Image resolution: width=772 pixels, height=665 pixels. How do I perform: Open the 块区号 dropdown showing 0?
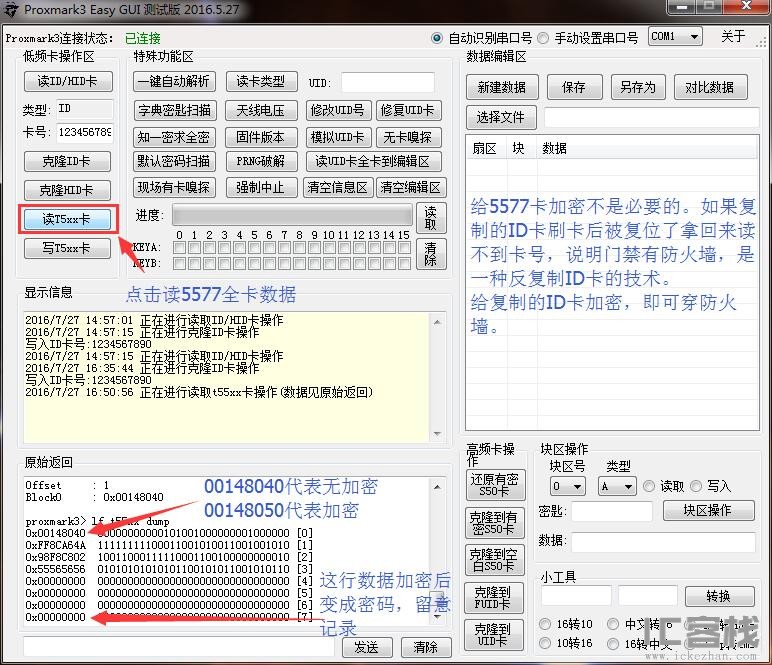(568, 487)
